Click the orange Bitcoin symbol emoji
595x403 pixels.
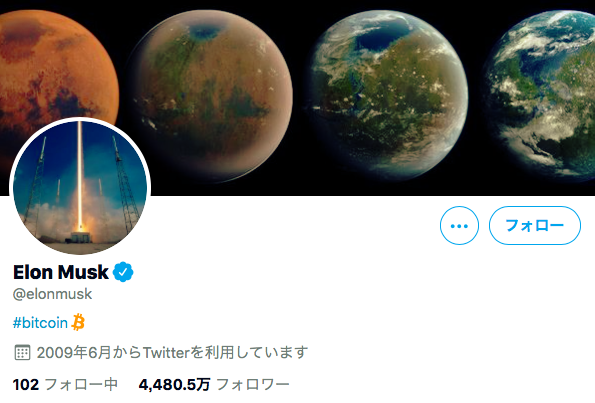pyautogui.click(x=78, y=322)
